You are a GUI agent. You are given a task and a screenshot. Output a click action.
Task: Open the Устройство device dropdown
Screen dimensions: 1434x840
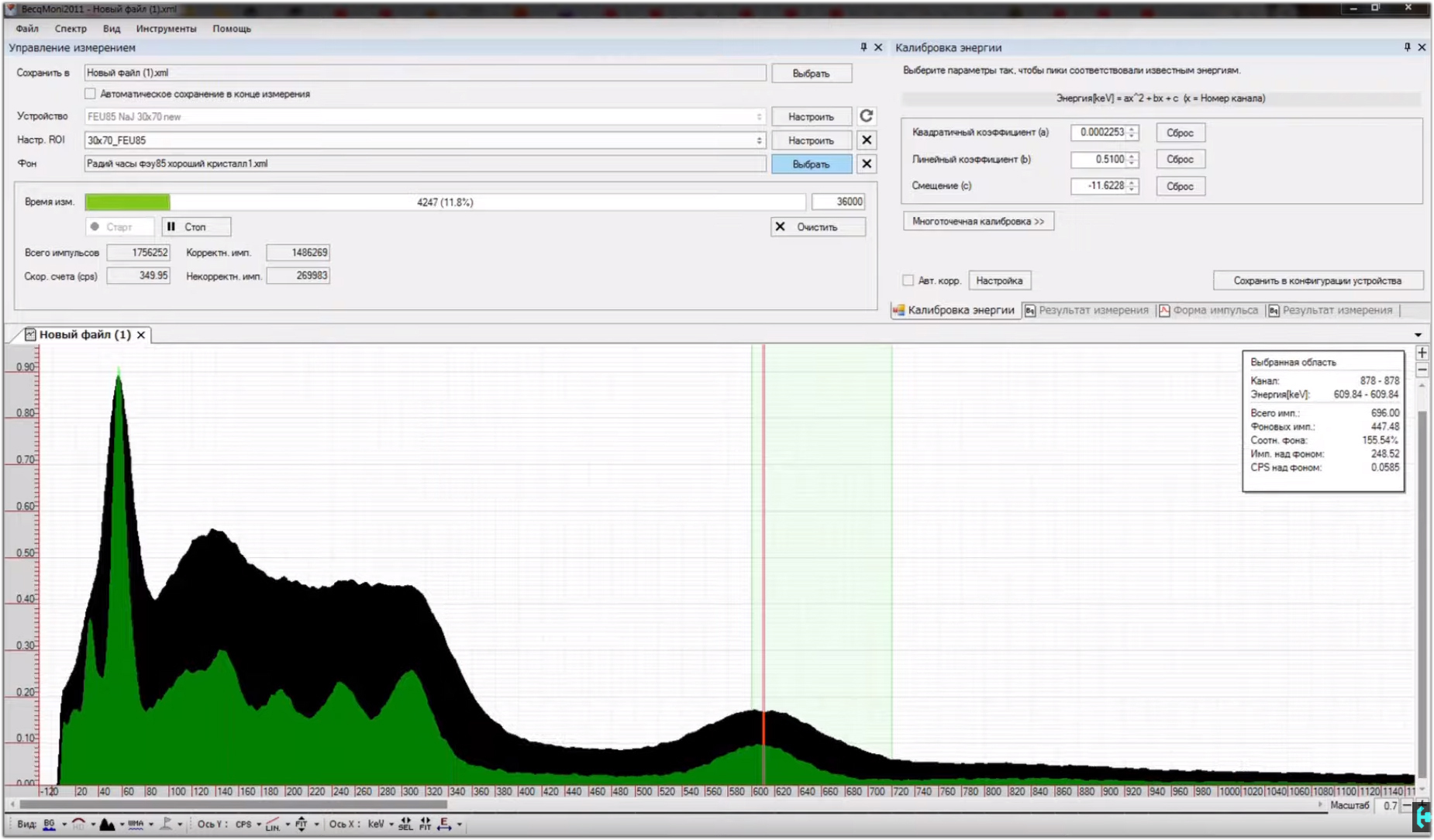[x=759, y=117]
